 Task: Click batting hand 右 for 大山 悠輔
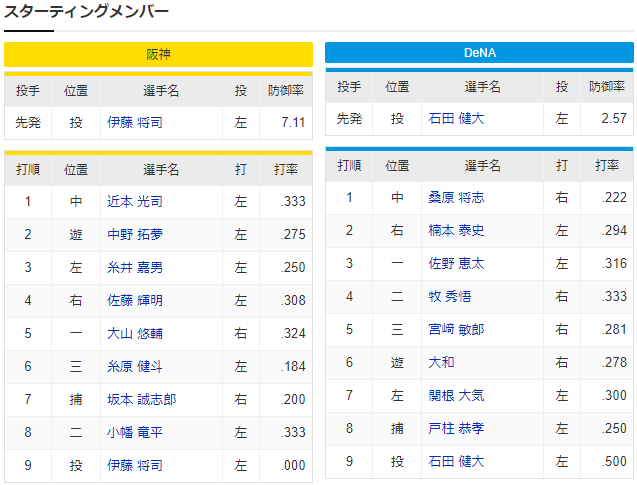[x=240, y=333]
